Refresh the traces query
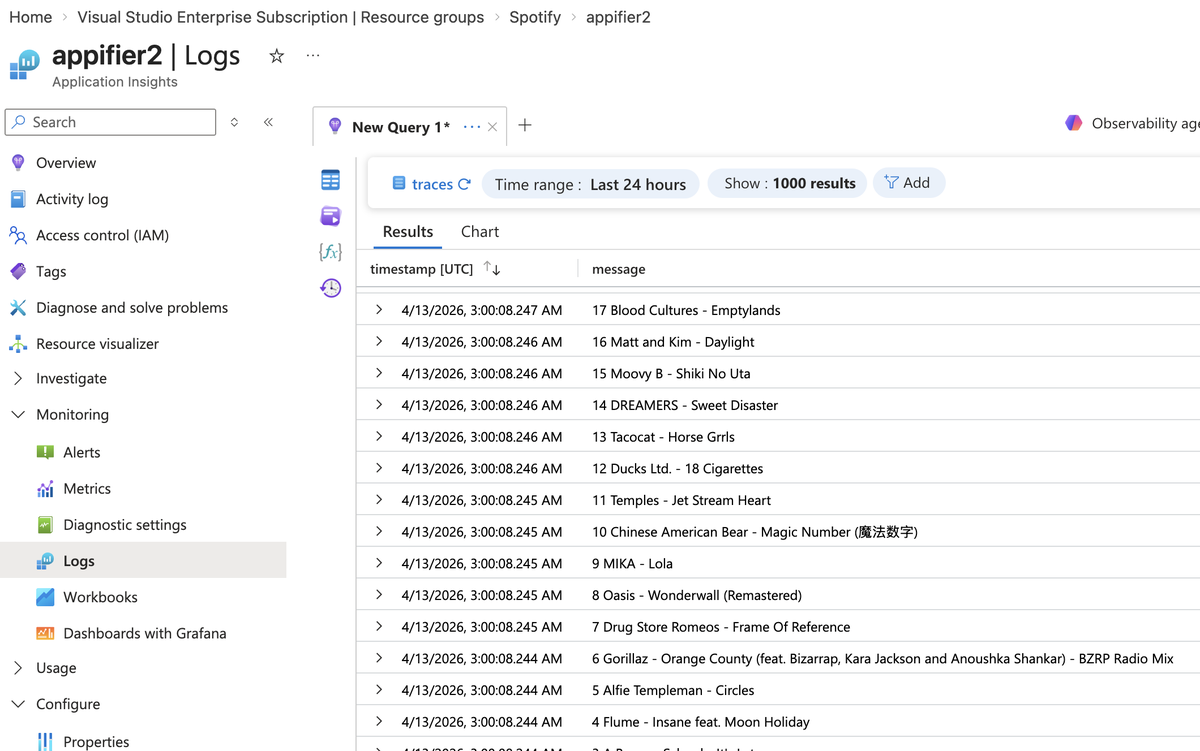This screenshot has height=751, width=1200. [464, 184]
